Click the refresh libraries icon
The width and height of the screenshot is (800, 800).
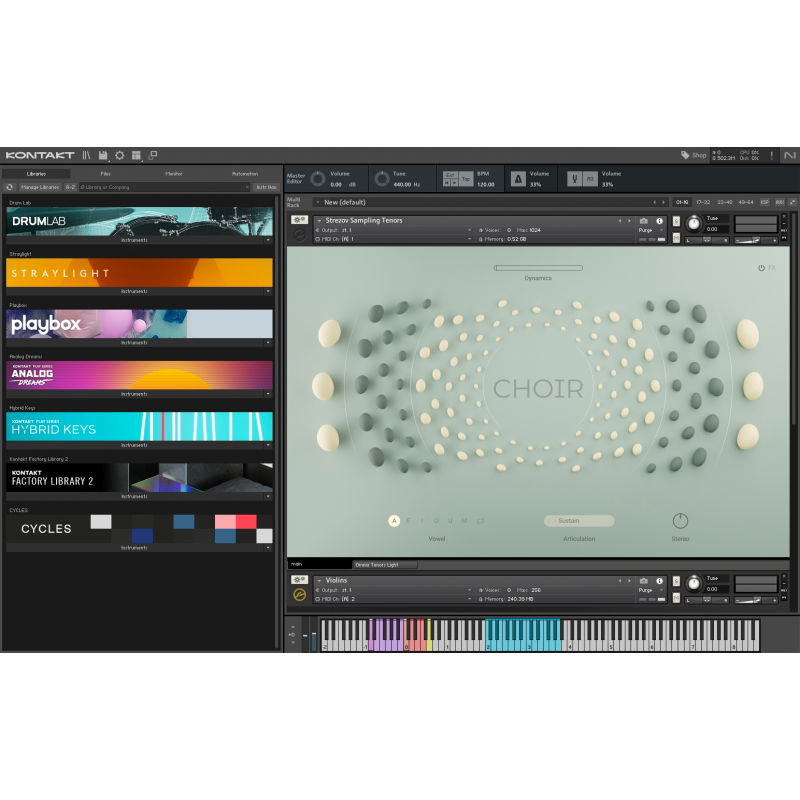(10, 187)
